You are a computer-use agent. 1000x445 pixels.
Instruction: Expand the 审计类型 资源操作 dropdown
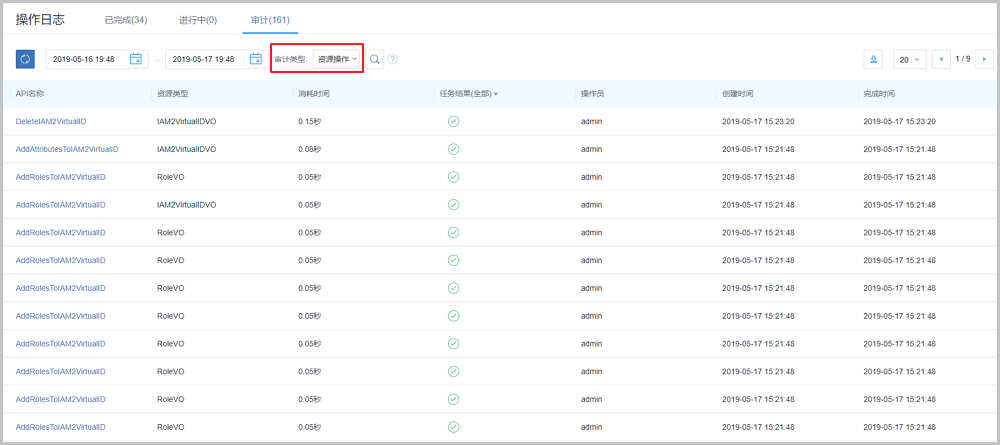pos(337,59)
